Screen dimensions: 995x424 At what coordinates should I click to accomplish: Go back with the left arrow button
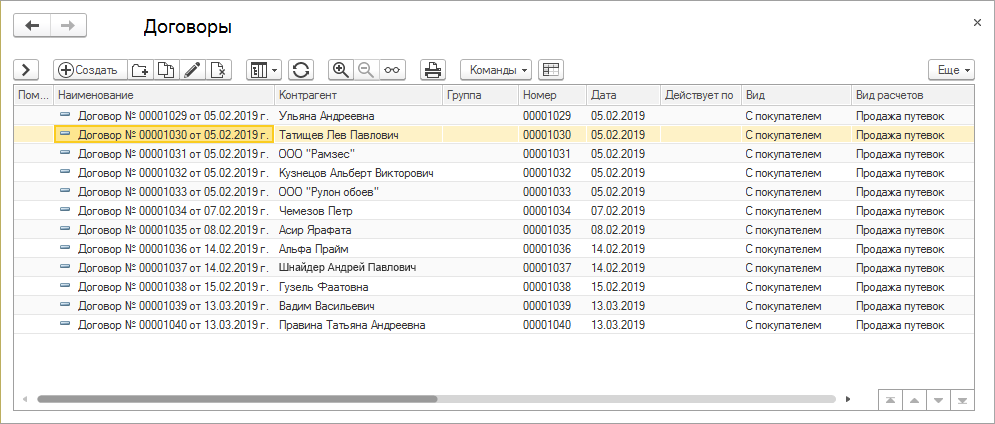[31, 25]
